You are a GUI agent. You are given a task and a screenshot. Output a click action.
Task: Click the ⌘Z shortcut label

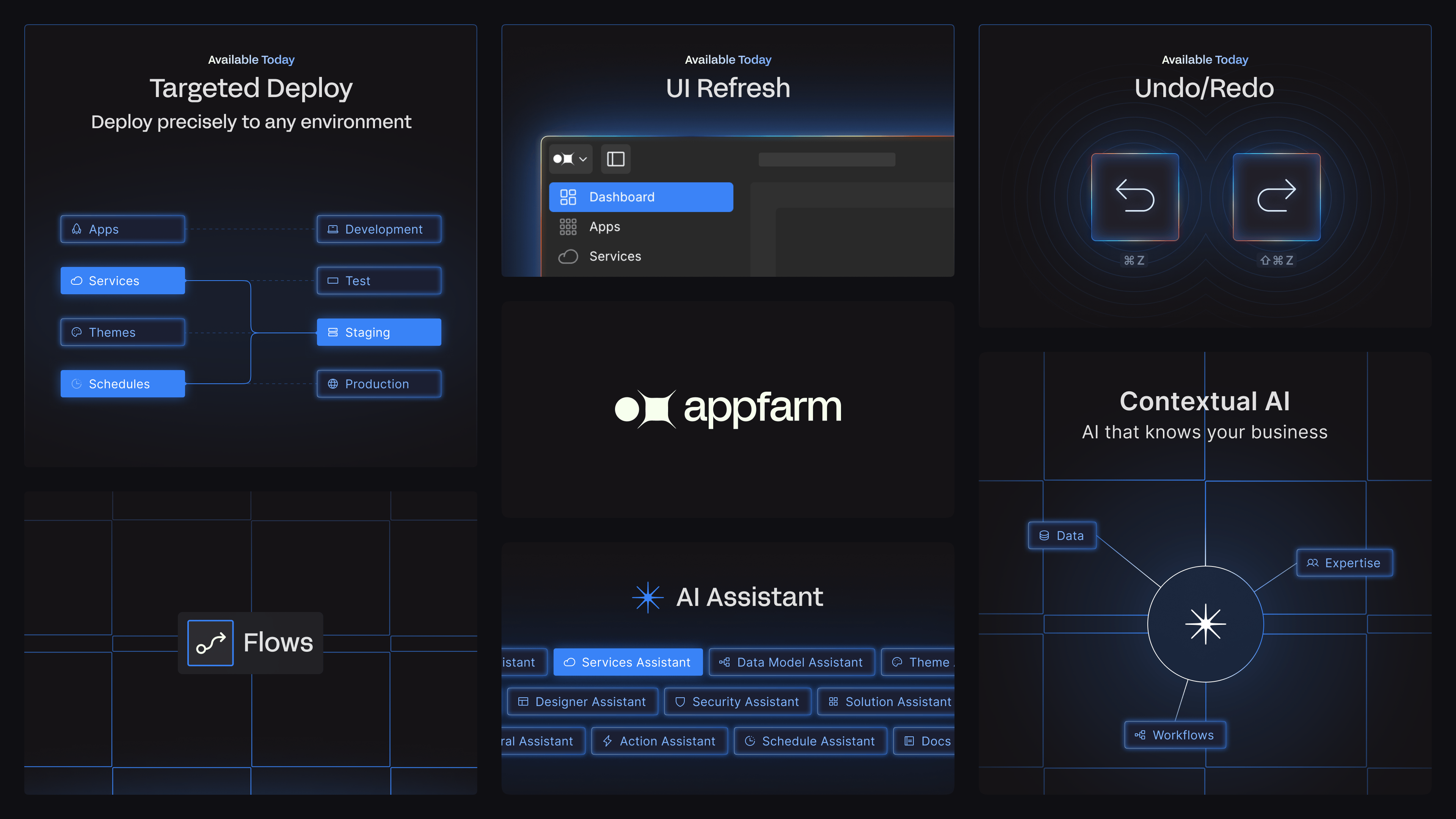point(1134,260)
